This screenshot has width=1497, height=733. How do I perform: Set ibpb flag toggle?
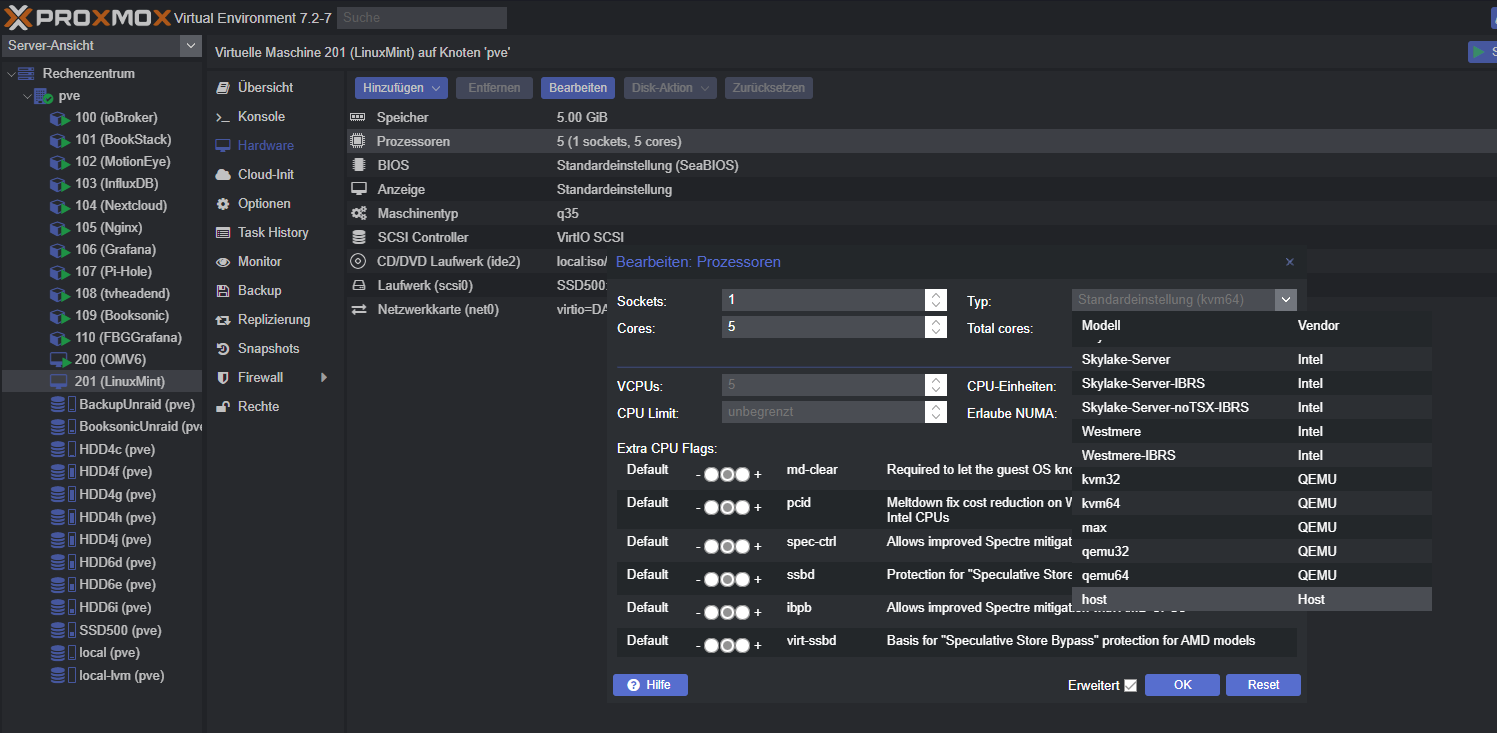pyautogui.click(x=728, y=613)
